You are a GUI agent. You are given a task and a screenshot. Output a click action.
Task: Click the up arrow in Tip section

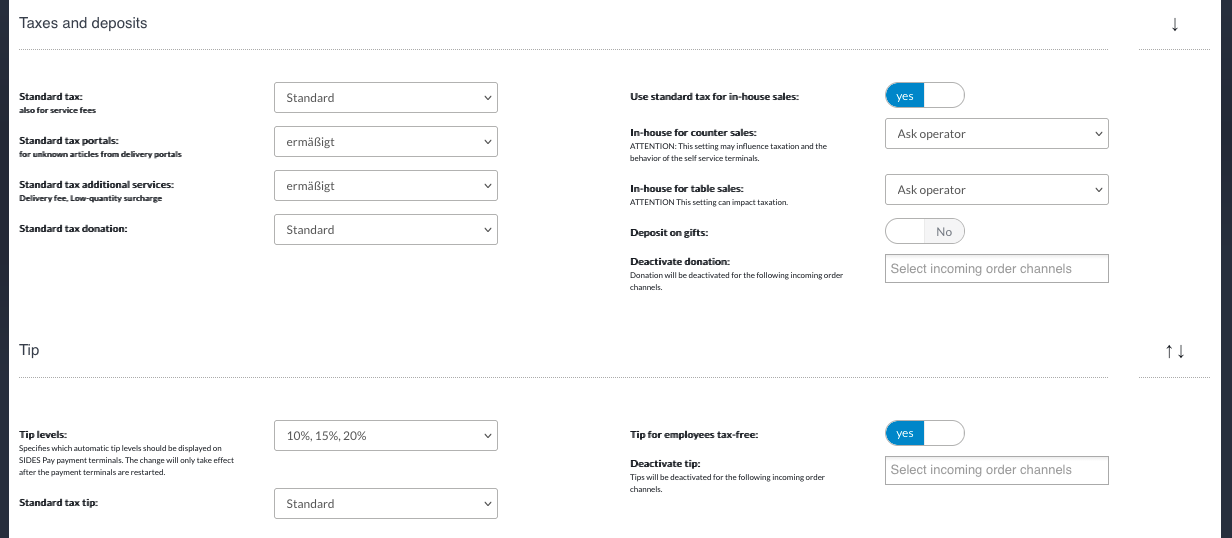pos(1167,351)
